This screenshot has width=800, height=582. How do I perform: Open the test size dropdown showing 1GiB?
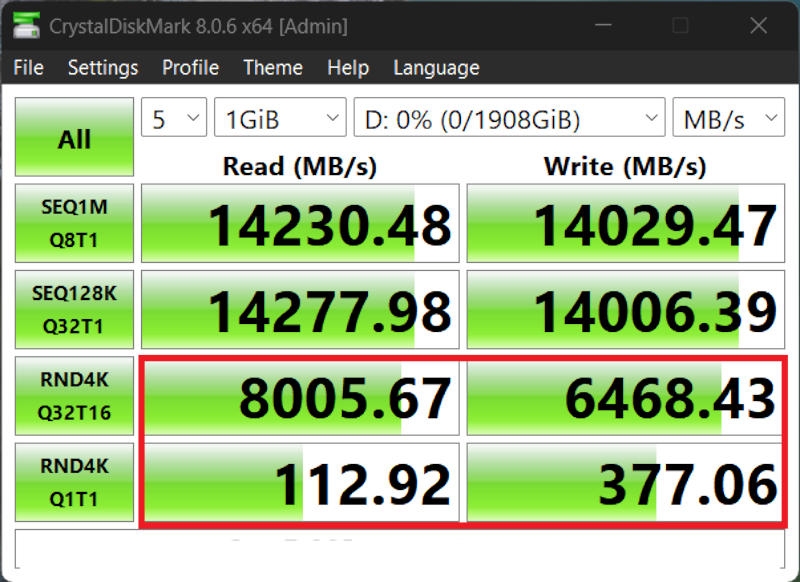[279, 117]
